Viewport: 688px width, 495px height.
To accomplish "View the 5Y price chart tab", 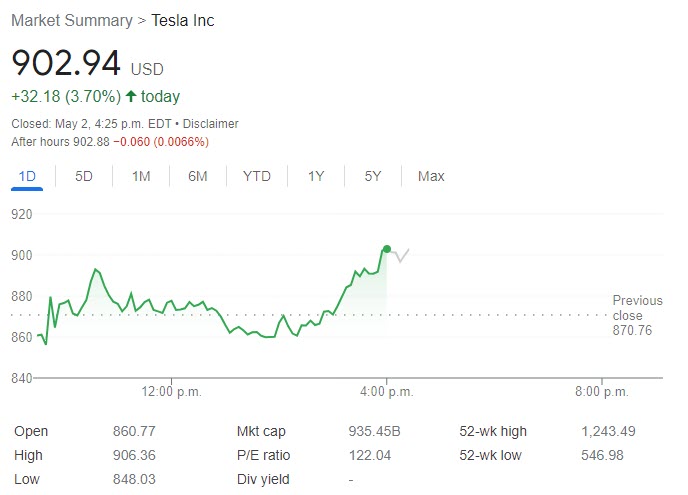I will pos(373,176).
